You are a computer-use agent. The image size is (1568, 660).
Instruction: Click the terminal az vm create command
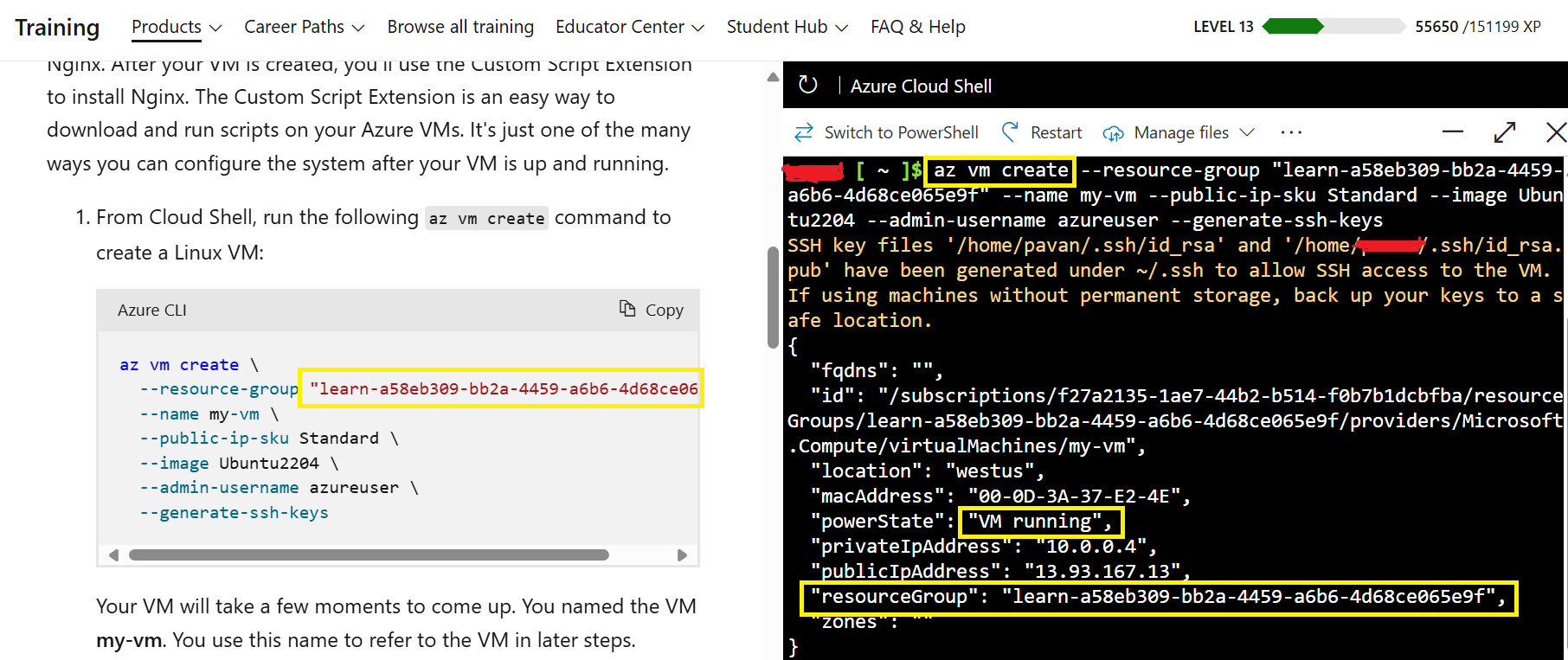1000,170
